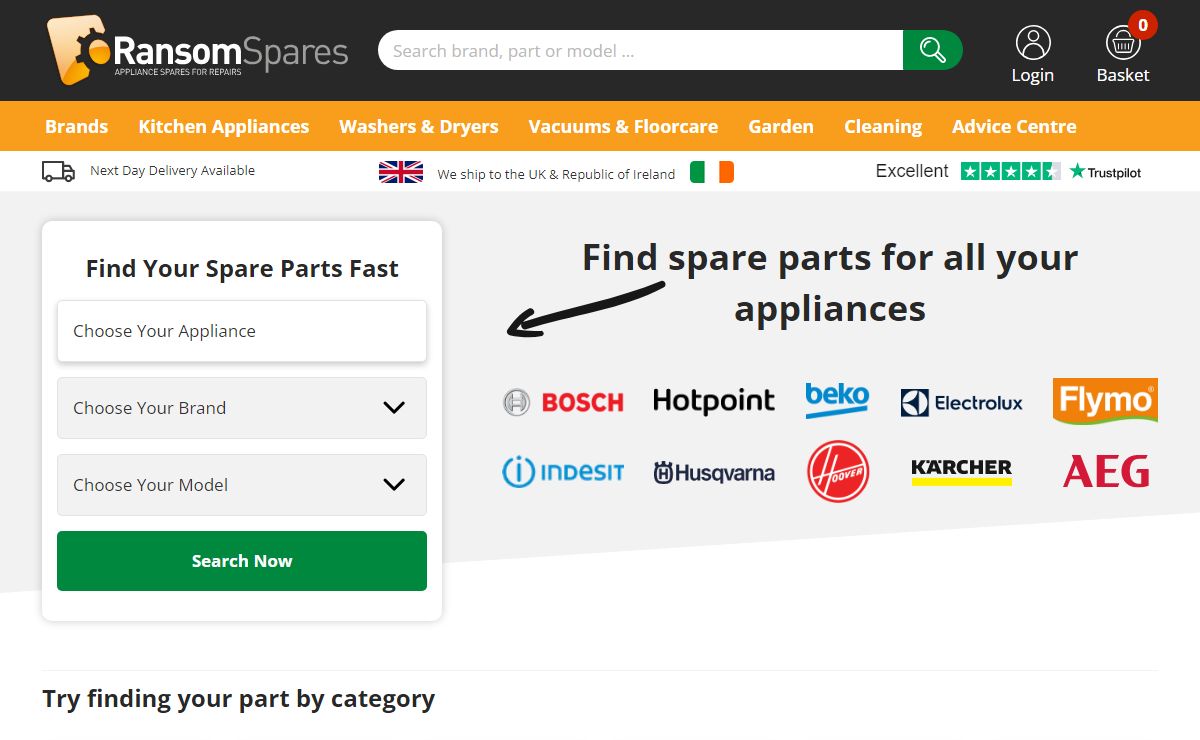Focus the brand, part or model search field
The width and height of the screenshot is (1200, 740).
point(640,50)
